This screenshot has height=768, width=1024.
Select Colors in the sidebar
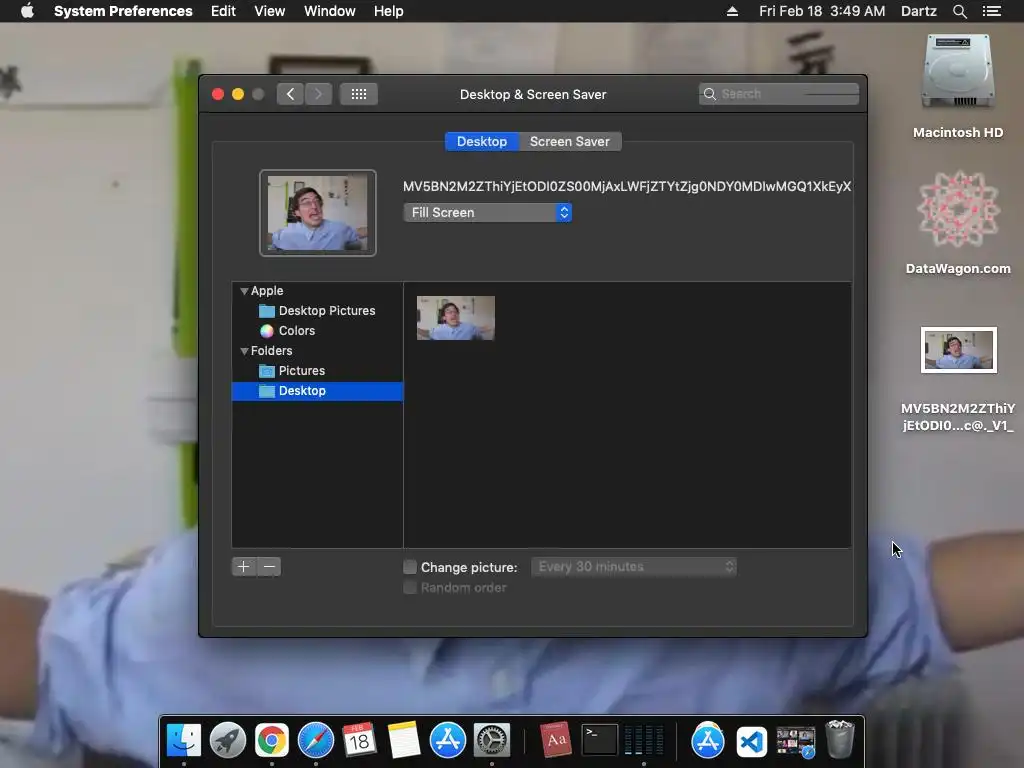(317, 330)
